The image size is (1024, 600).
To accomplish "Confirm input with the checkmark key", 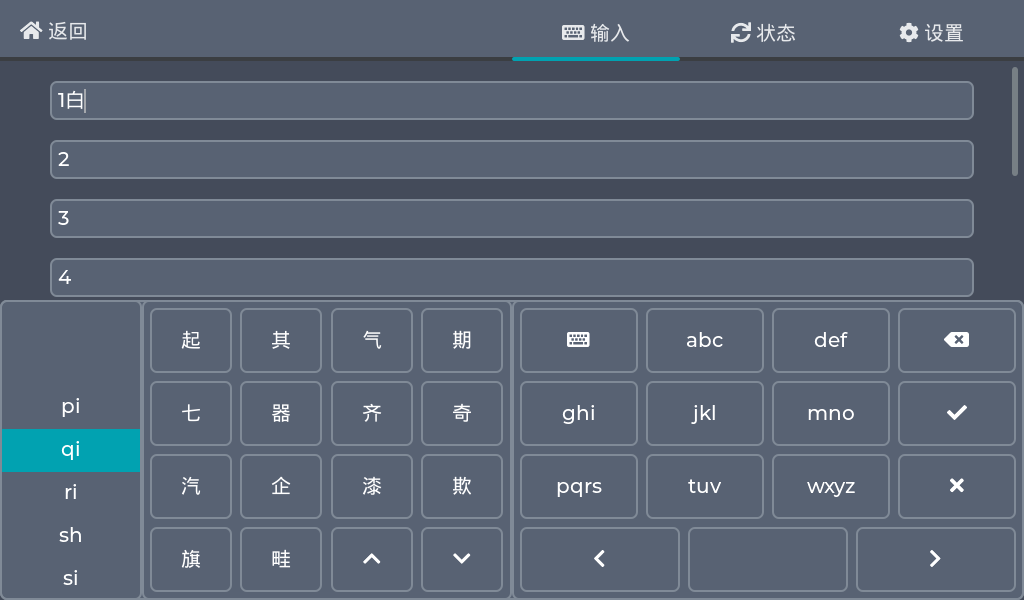I will coord(957,413).
